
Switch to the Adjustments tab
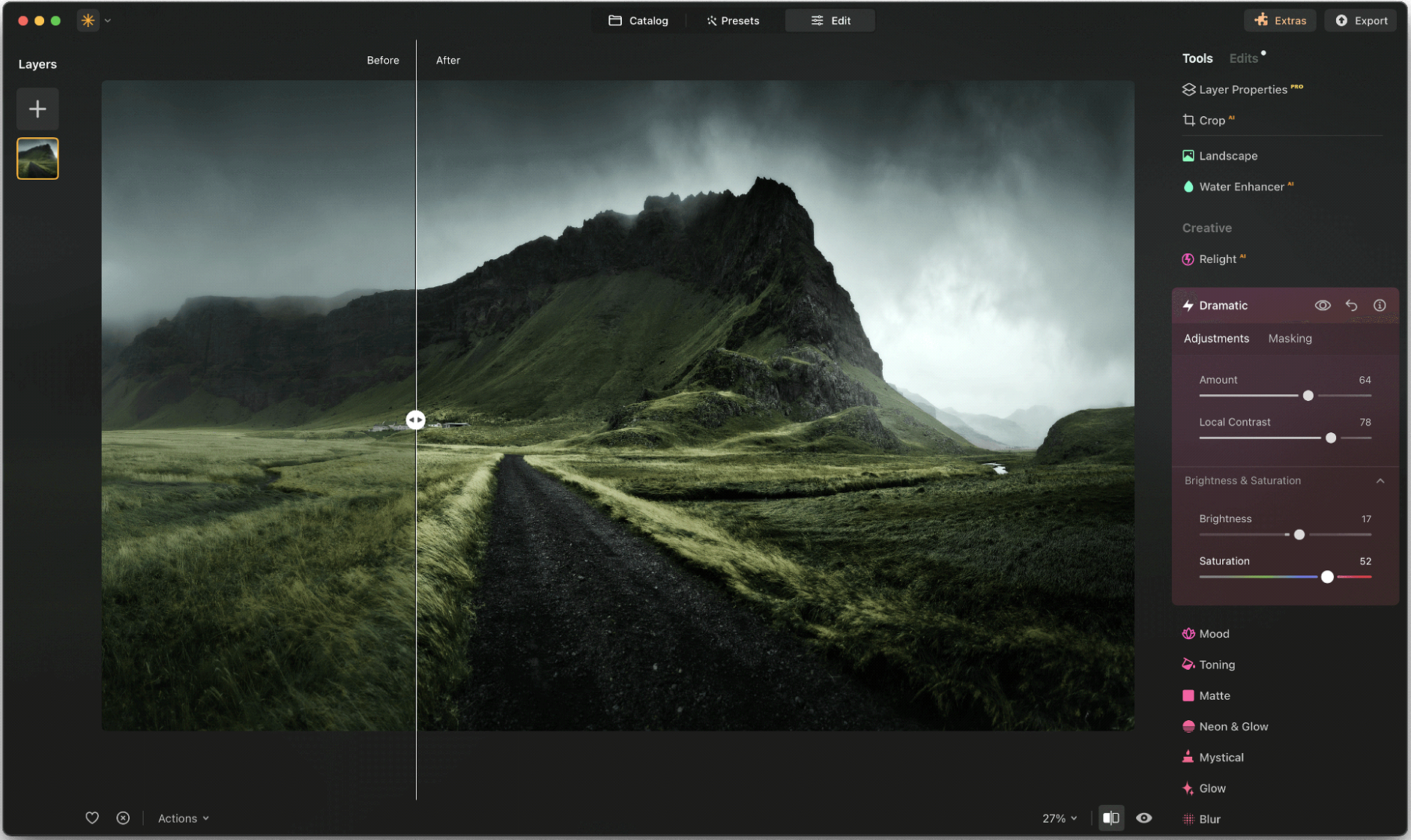(x=1216, y=339)
